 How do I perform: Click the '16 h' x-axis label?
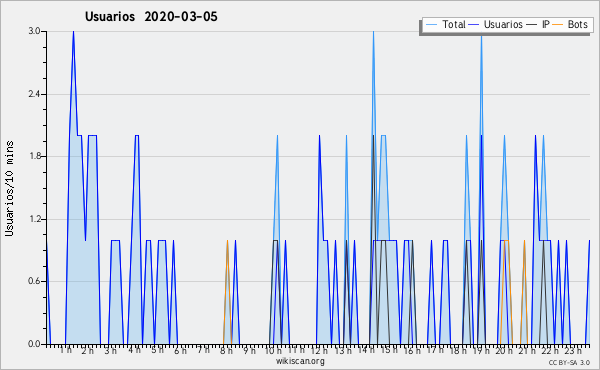coord(412,351)
